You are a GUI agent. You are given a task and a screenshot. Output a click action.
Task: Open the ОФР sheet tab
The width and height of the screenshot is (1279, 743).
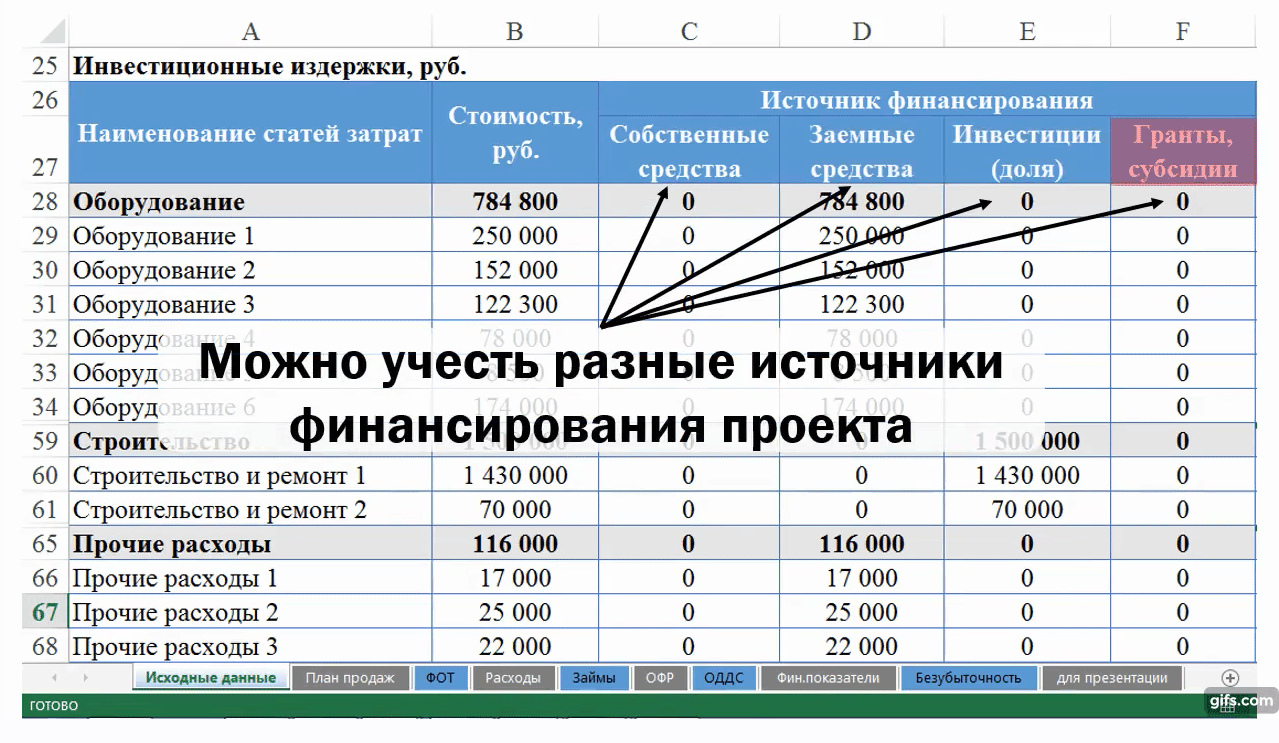click(x=659, y=678)
